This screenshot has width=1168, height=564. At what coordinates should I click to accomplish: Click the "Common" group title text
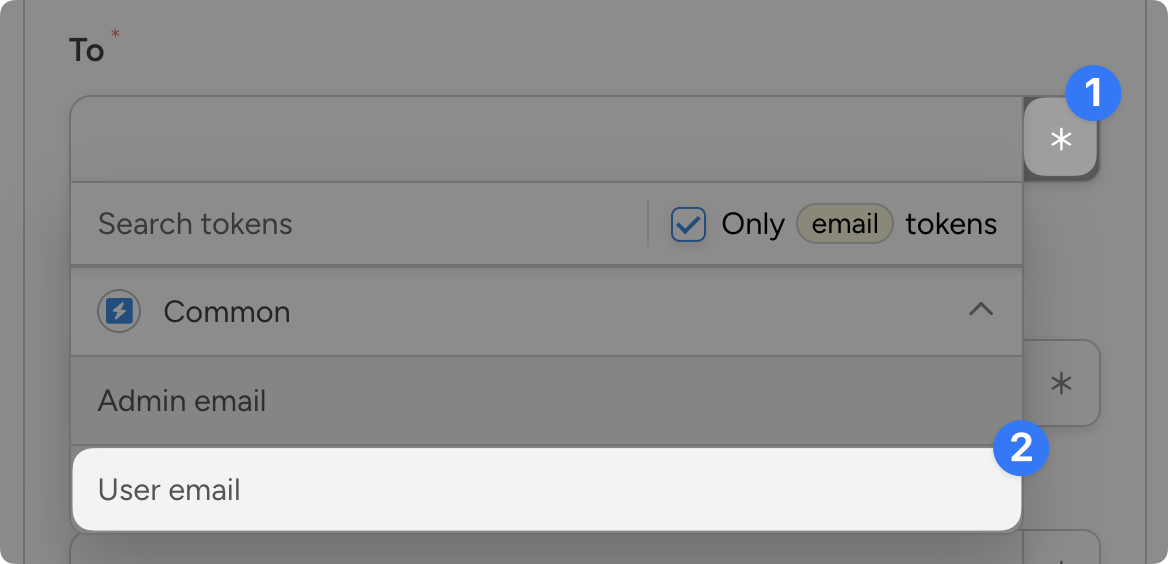click(227, 312)
